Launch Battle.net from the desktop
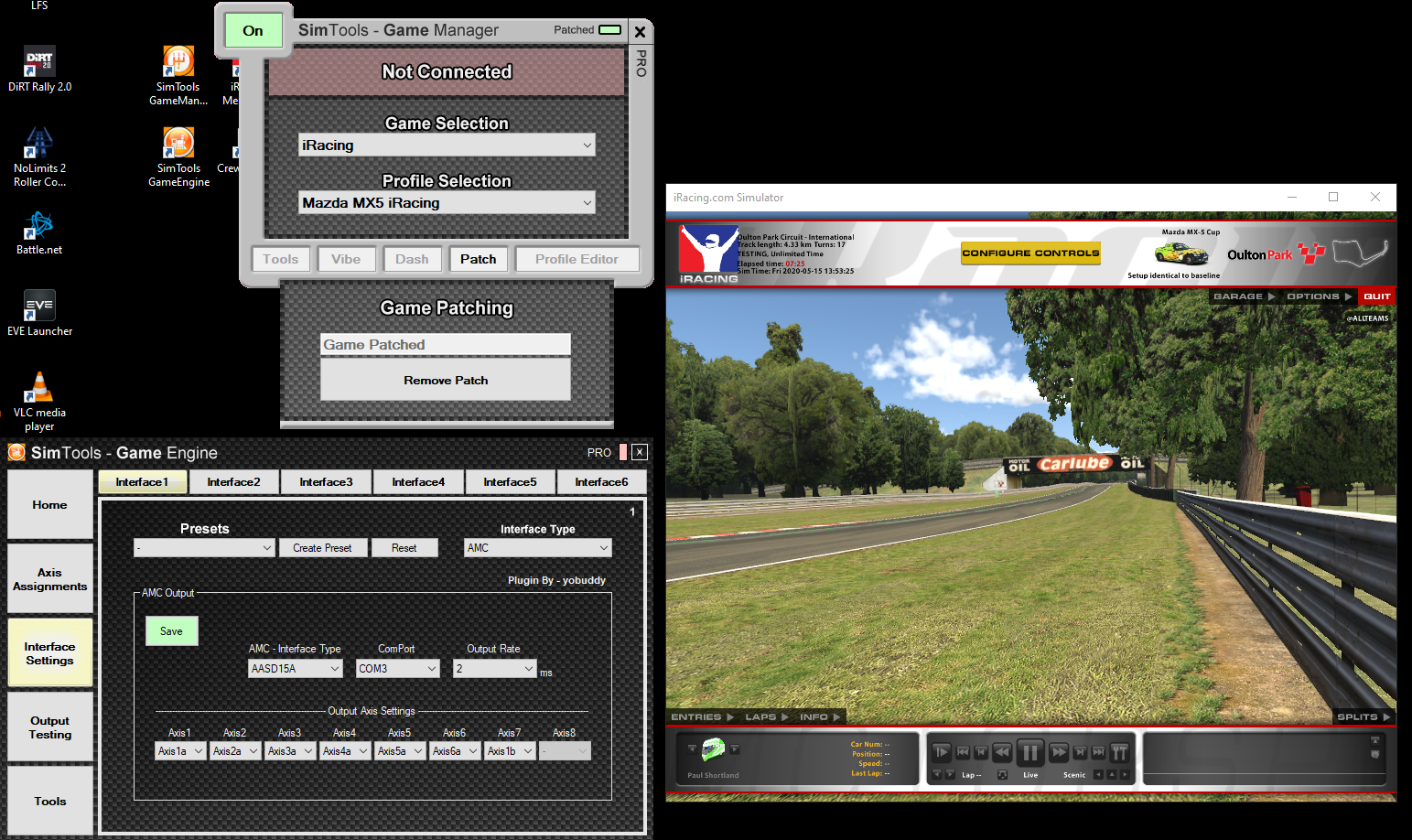 [x=39, y=232]
